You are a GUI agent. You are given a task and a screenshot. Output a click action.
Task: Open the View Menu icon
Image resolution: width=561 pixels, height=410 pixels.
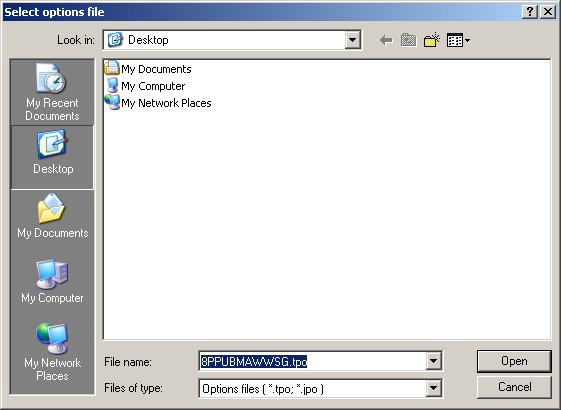(458, 40)
